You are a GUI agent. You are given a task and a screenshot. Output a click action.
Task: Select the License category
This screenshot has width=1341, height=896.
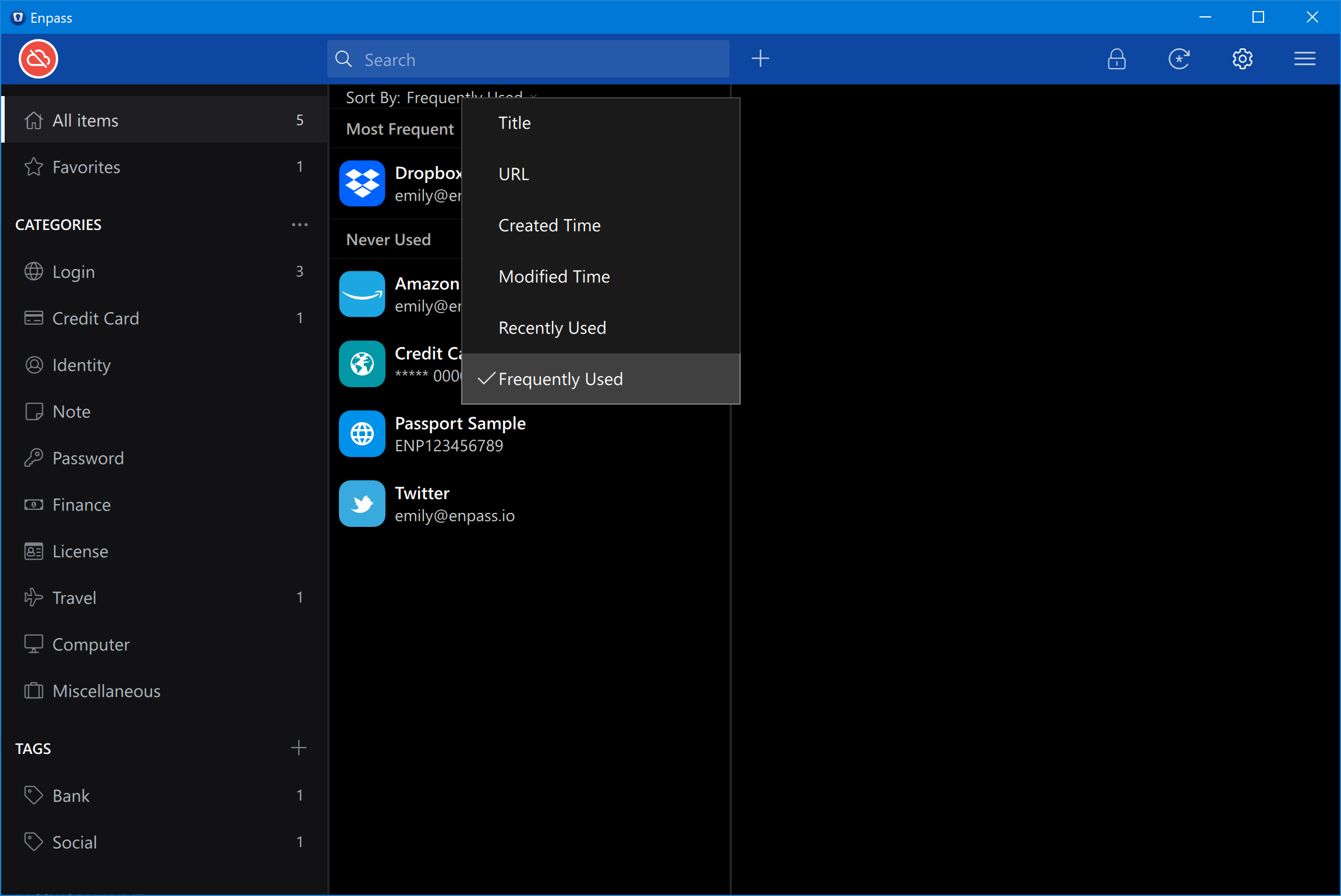(165, 551)
